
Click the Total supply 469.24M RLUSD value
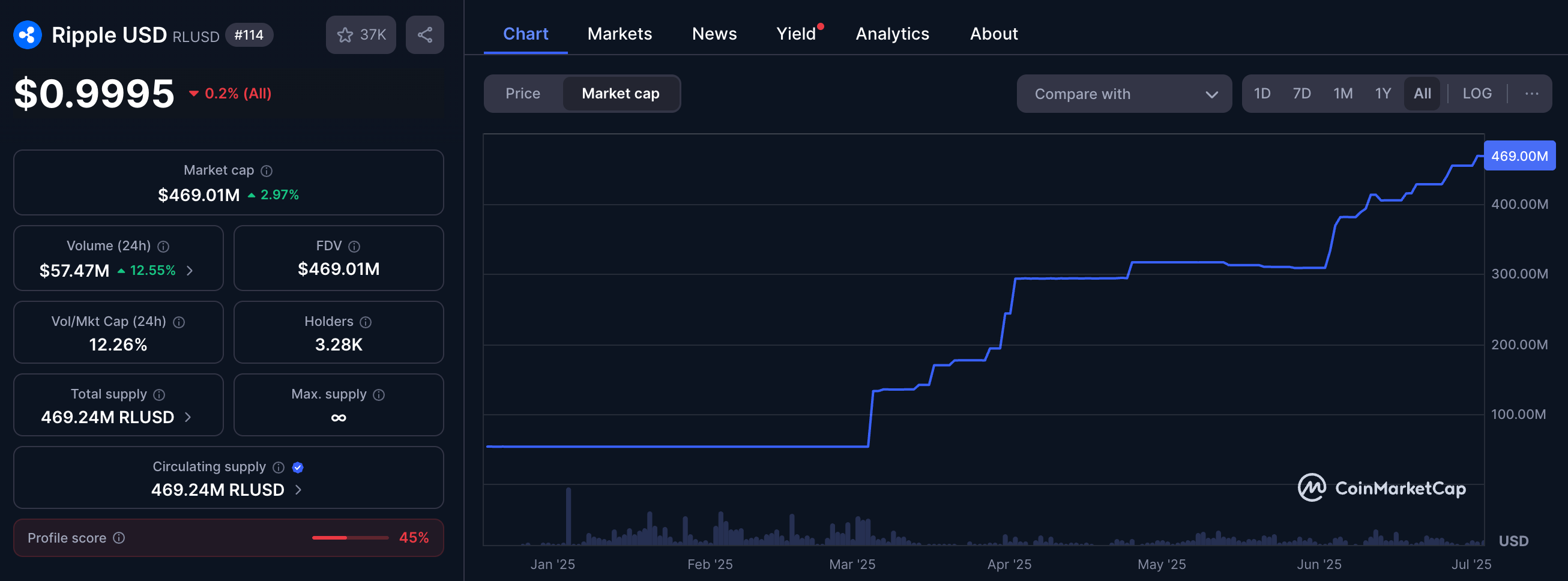(x=107, y=417)
